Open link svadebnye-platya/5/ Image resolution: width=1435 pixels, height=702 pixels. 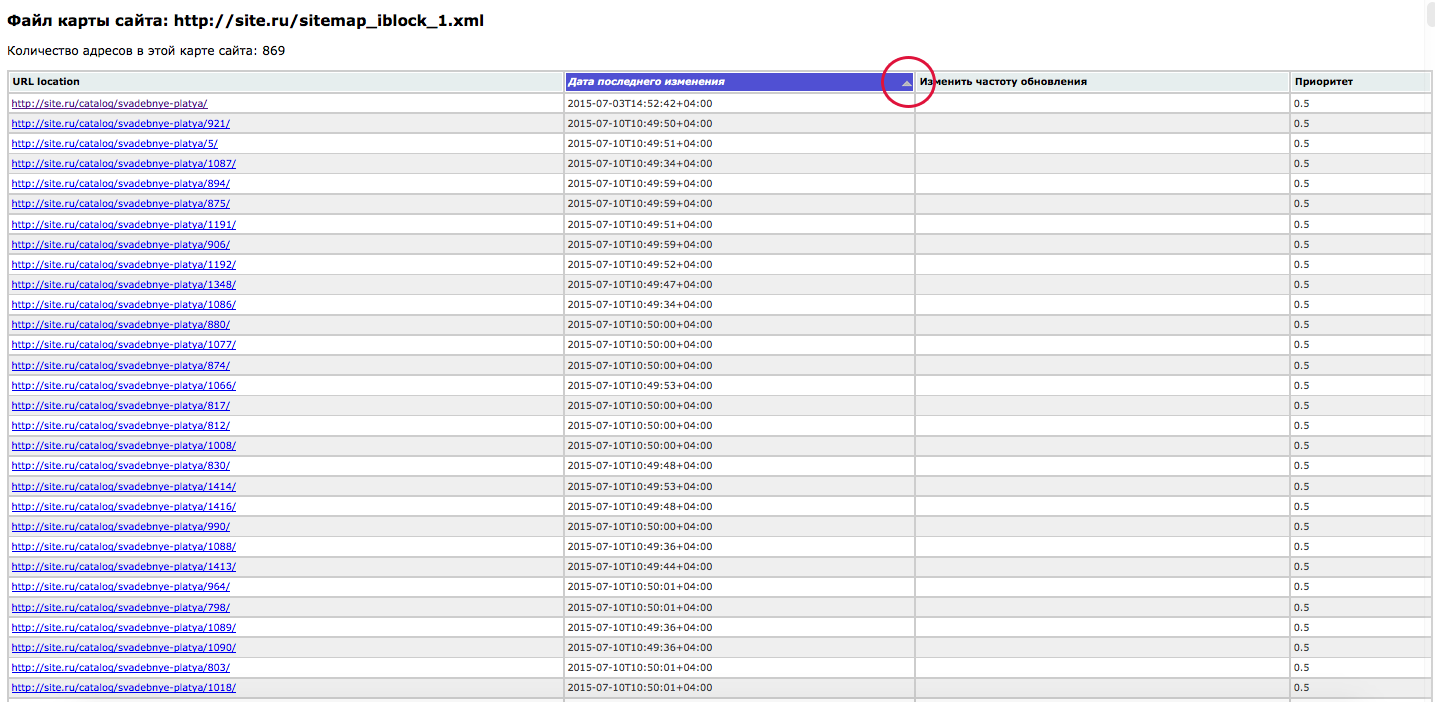click(x=114, y=143)
